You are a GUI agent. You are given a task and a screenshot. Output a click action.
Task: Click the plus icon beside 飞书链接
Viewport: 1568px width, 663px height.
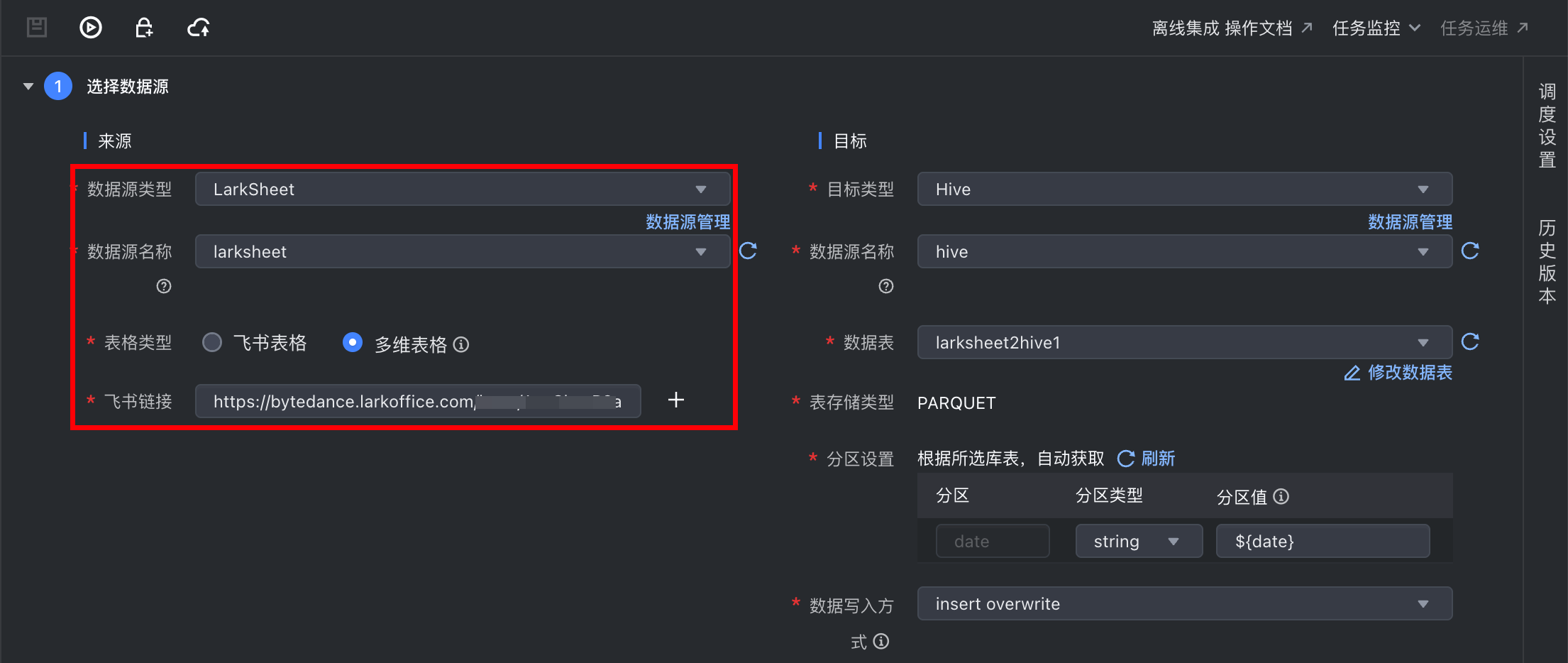(676, 400)
